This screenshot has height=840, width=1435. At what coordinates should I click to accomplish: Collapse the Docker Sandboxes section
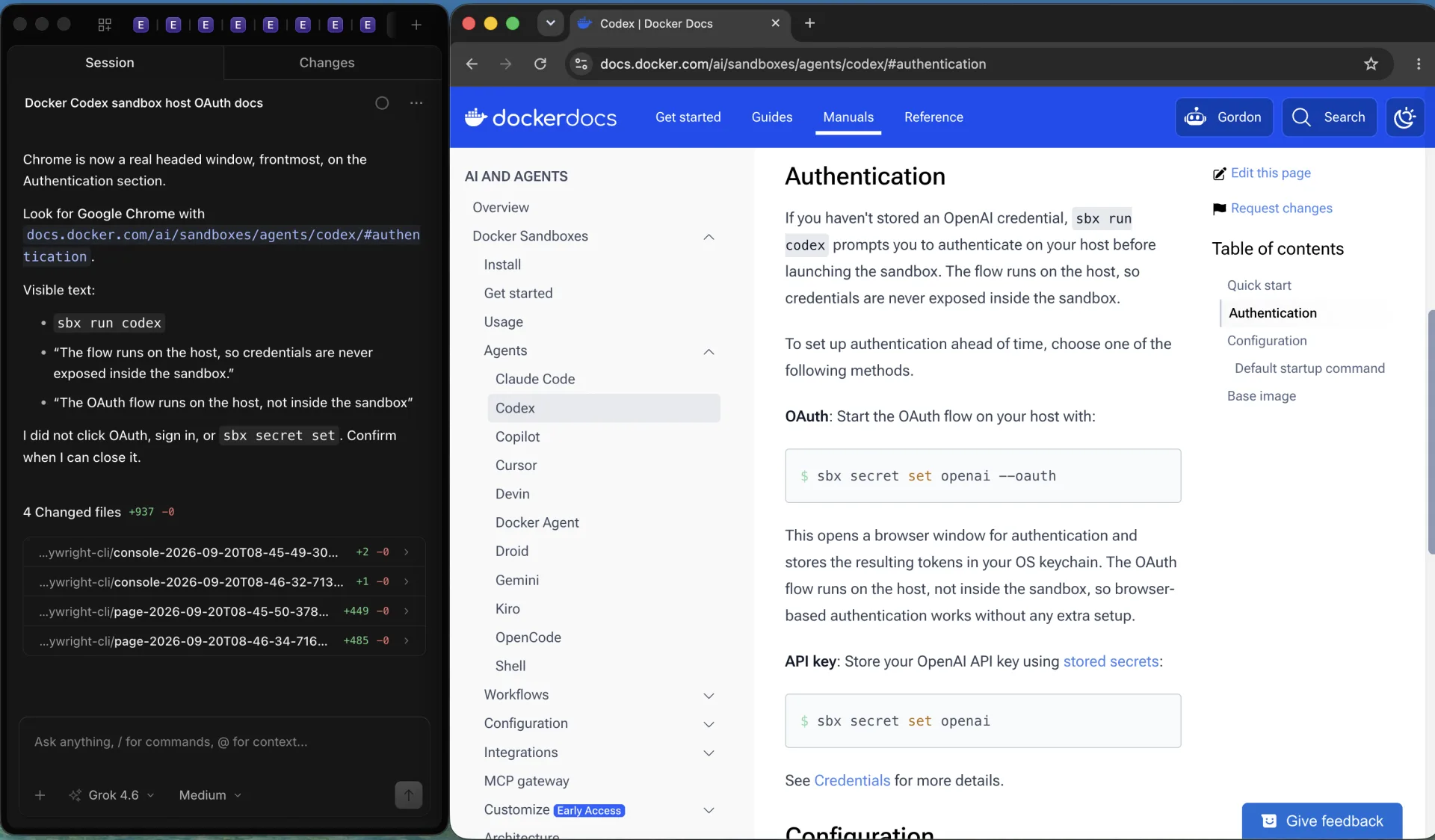pyautogui.click(x=709, y=237)
